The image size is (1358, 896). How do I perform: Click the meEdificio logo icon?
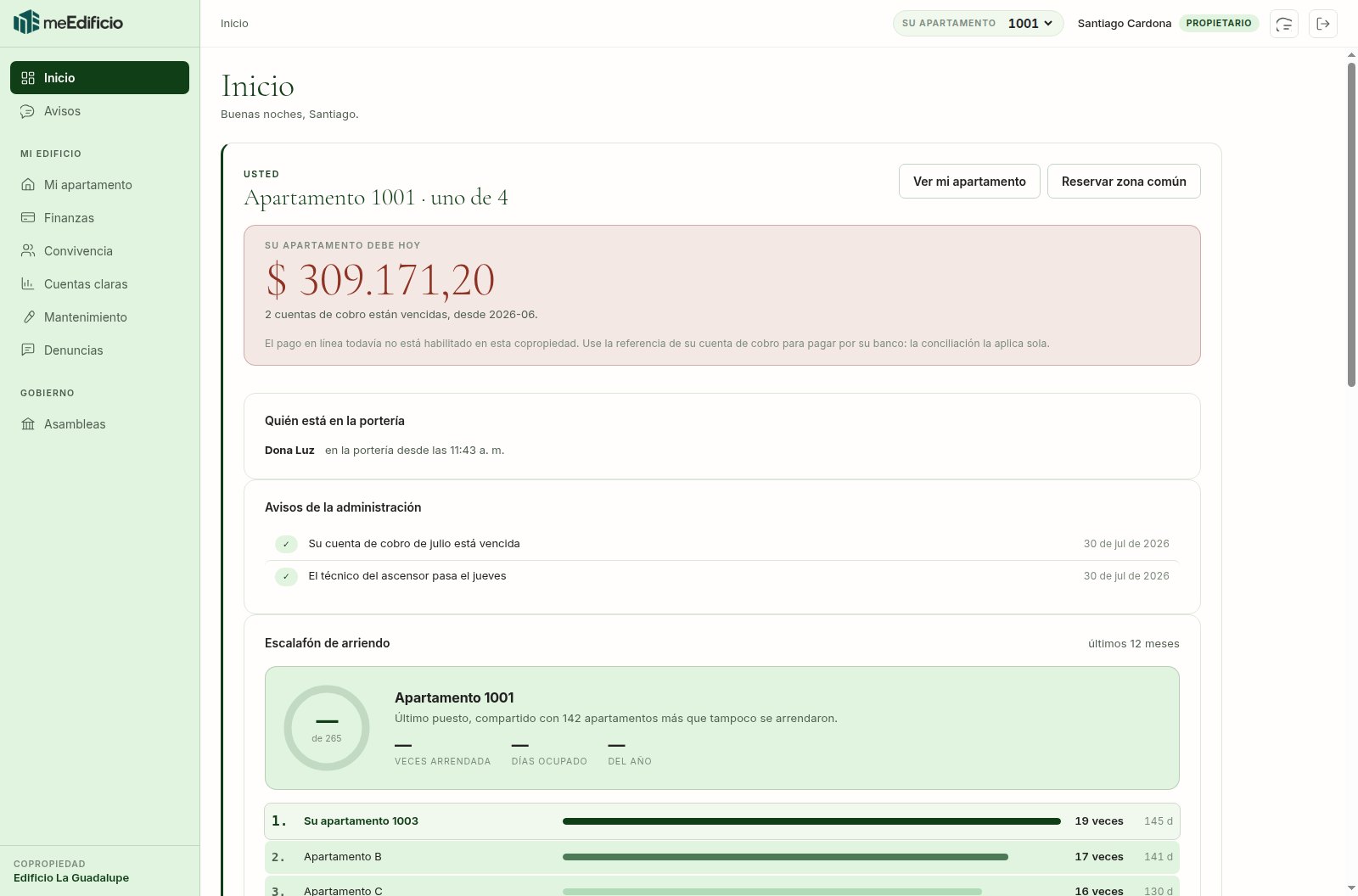pos(26,22)
